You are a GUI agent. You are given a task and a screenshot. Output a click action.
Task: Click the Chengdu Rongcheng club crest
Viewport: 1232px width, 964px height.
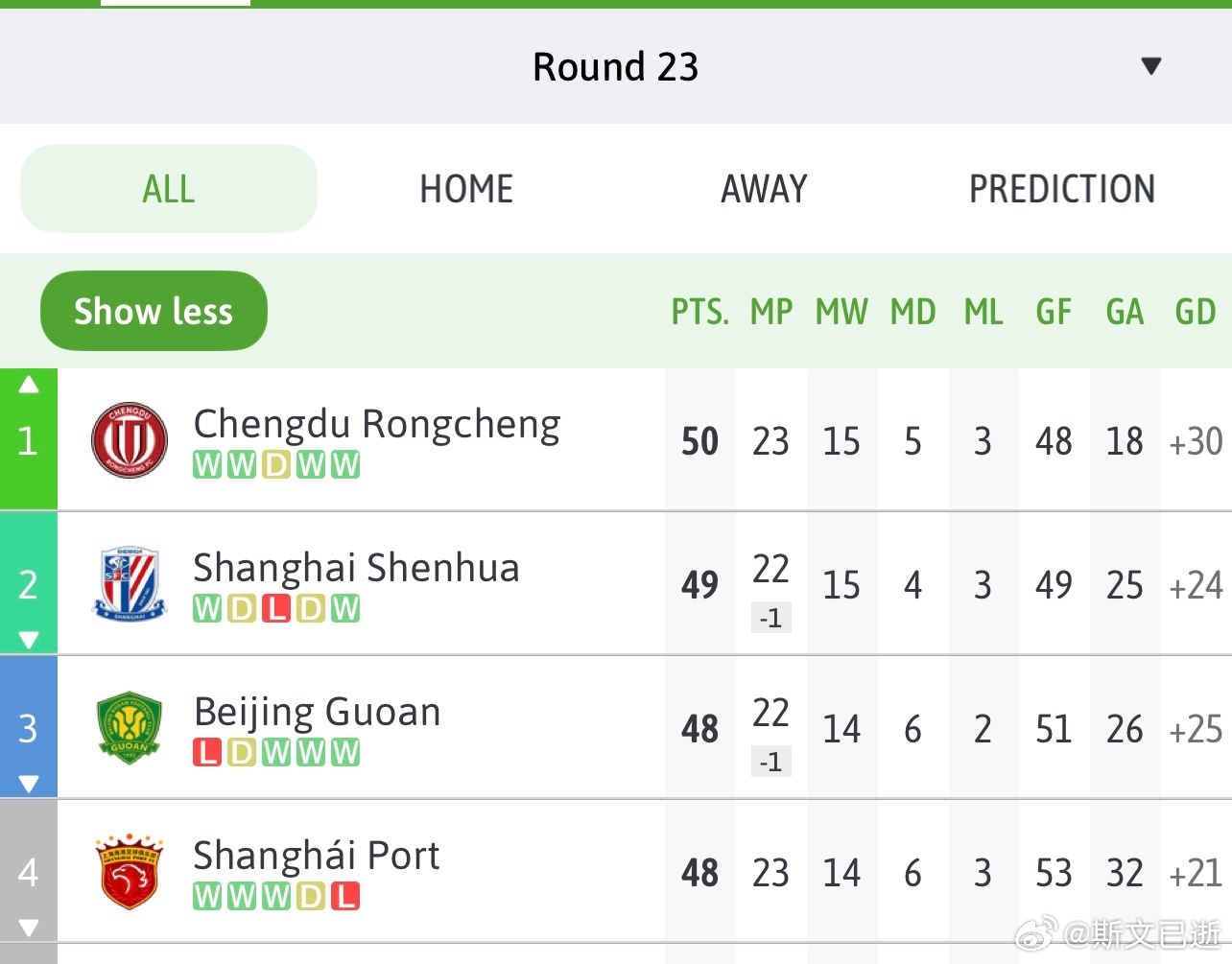click(x=130, y=440)
